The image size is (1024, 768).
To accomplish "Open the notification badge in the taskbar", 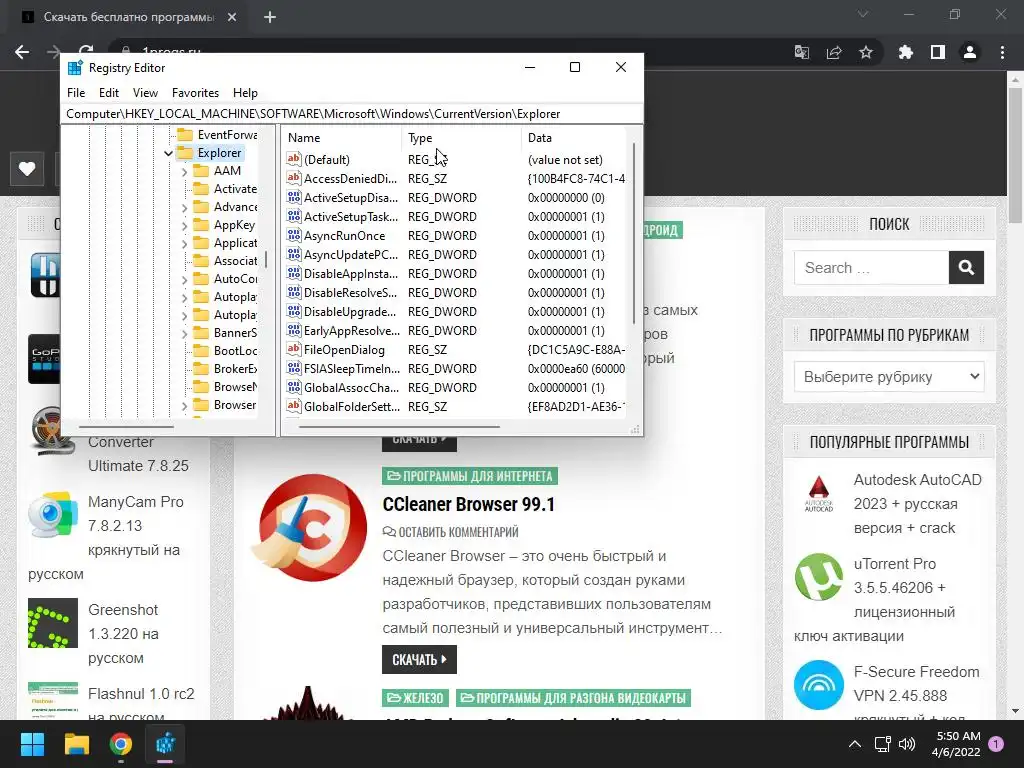I will click(x=996, y=744).
